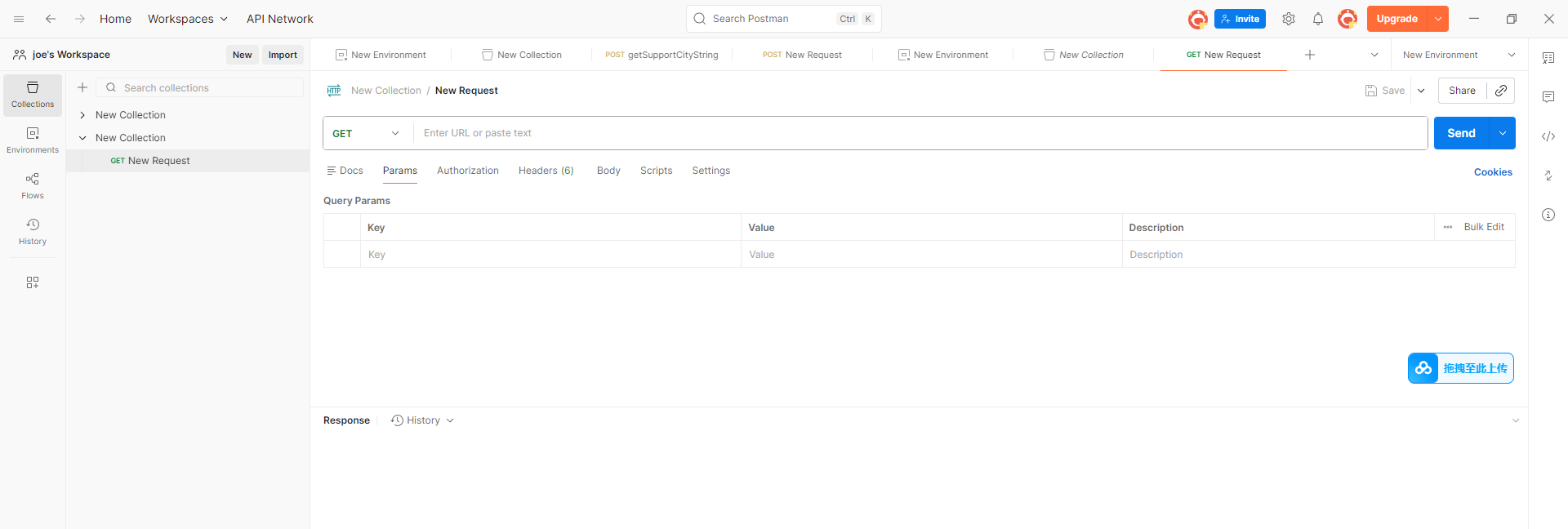Open the code snippet icon
The image size is (1568, 529).
(x=1548, y=136)
